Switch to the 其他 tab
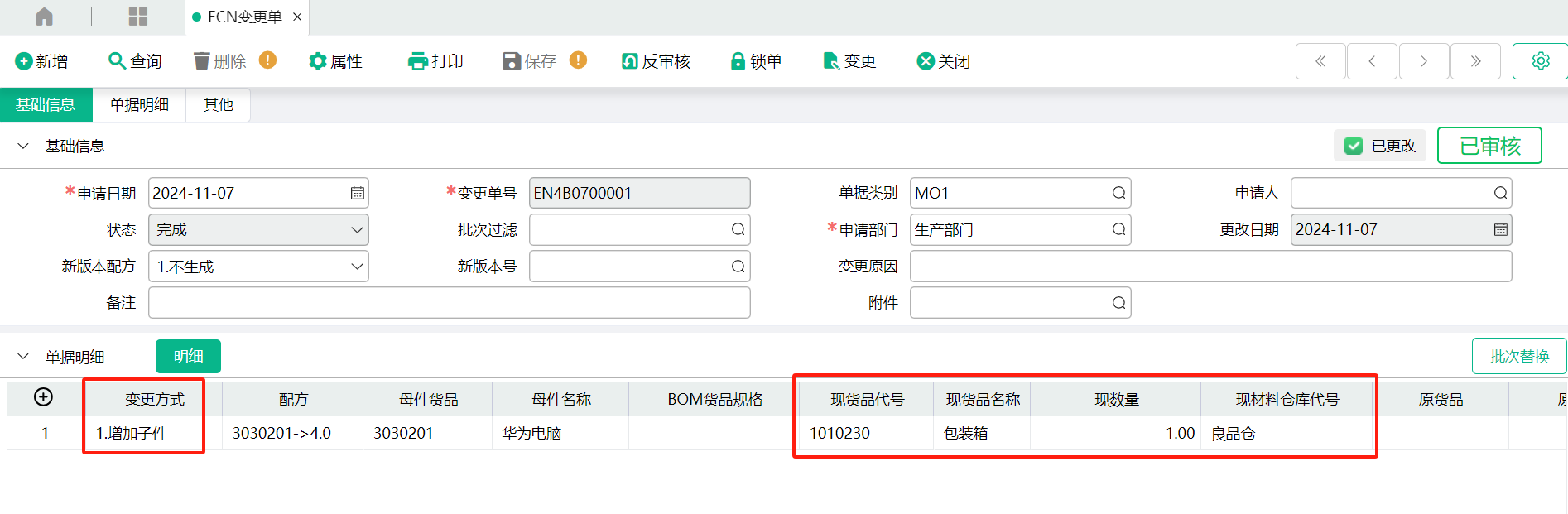The width and height of the screenshot is (1568, 514). (219, 105)
